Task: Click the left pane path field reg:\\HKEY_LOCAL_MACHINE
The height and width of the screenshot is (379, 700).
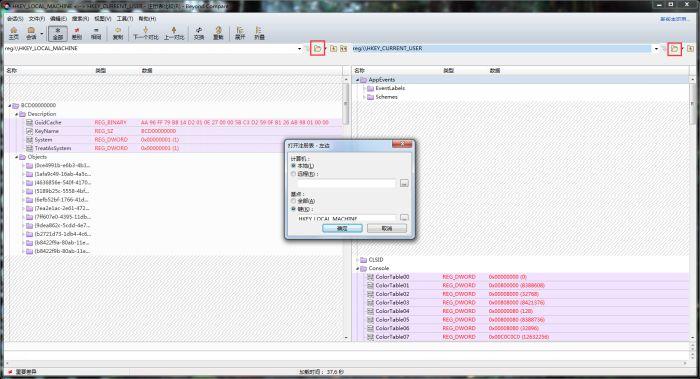Action: click(x=150, y=48)
